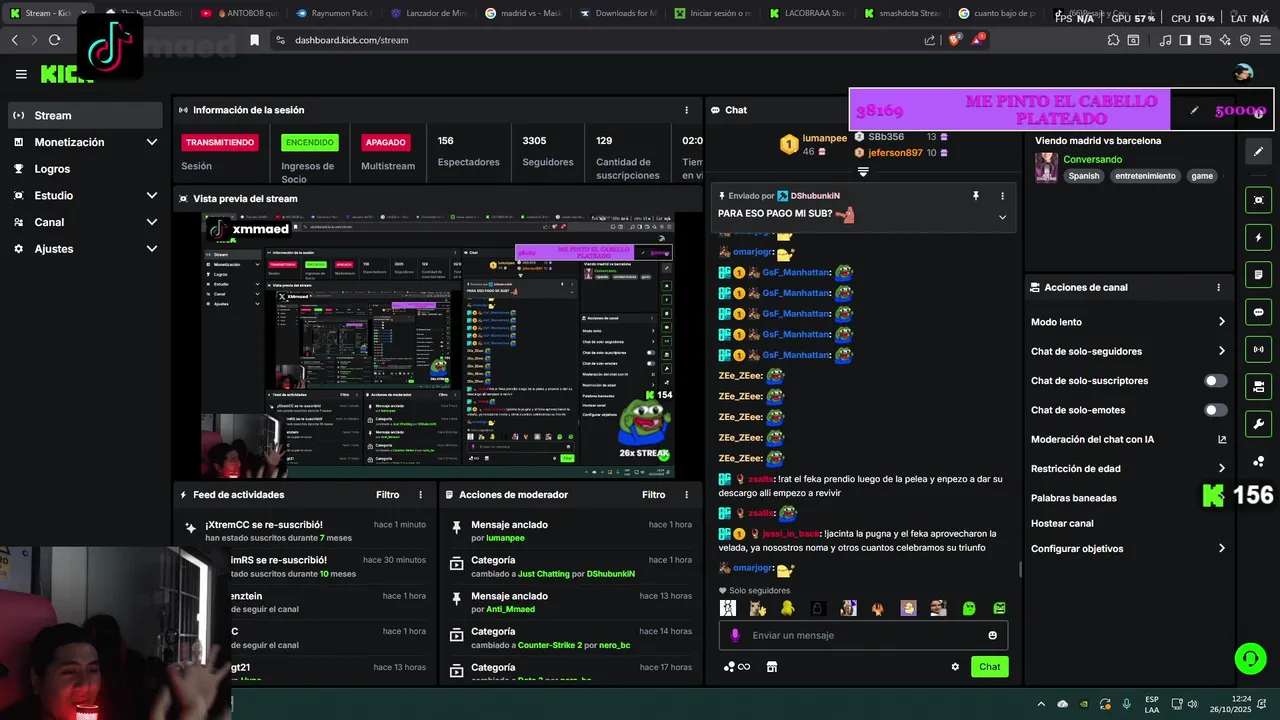Expand the Monetización sidebar menu
This screenshot has height=720, width=1280.
(x=85, y=142)
